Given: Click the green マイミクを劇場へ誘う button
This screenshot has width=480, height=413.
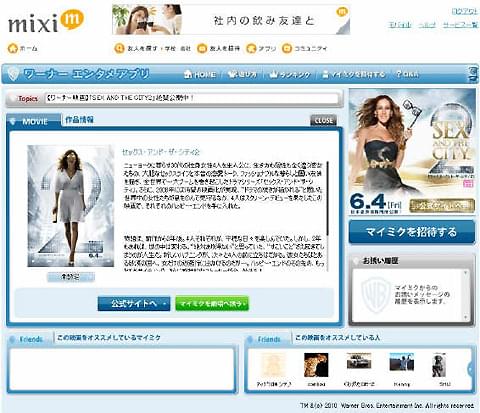Looking at the screenshot, I should 212,304.
